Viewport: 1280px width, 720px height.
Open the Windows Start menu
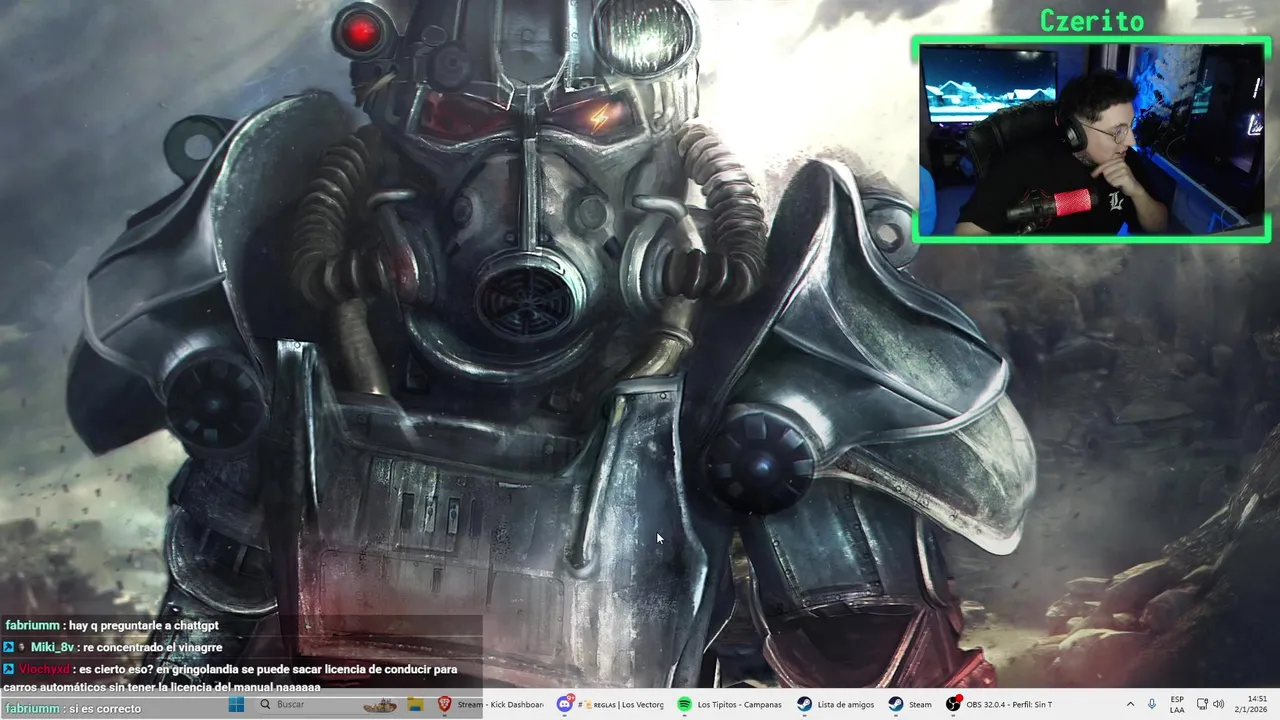pos(236,704)
